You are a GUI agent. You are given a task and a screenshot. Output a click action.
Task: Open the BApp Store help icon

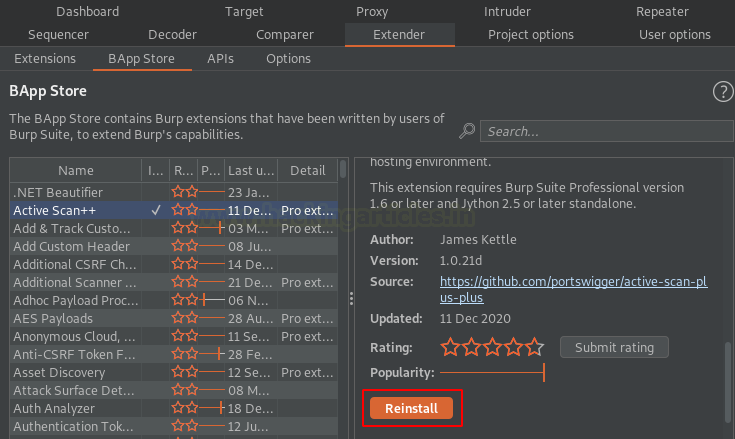(723, 91)
